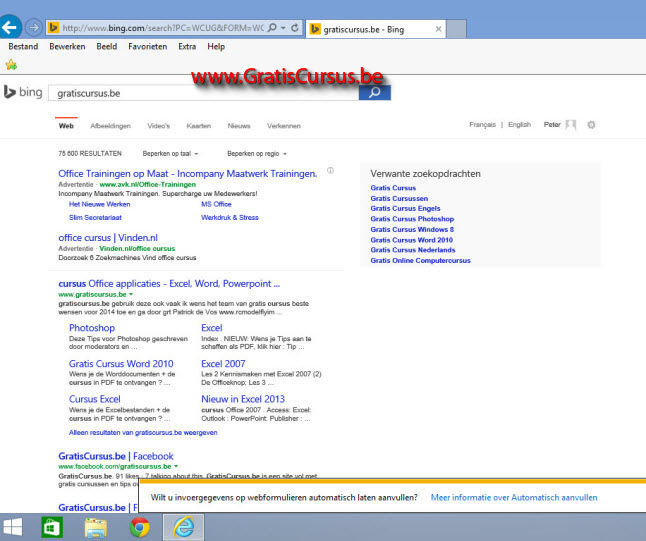Open Meer informatie over Automatisch aanvullen link
The height and width of the screenshot is (541, 646).
click(514, 498)
